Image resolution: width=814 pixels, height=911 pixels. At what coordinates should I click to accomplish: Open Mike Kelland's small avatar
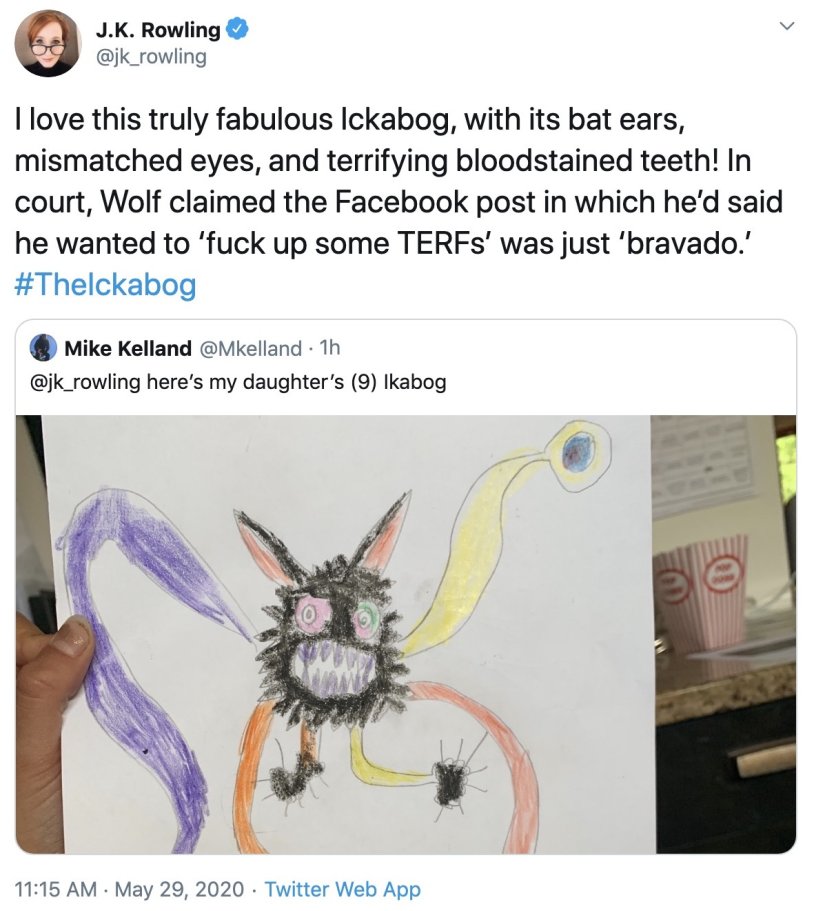(43, 348)
